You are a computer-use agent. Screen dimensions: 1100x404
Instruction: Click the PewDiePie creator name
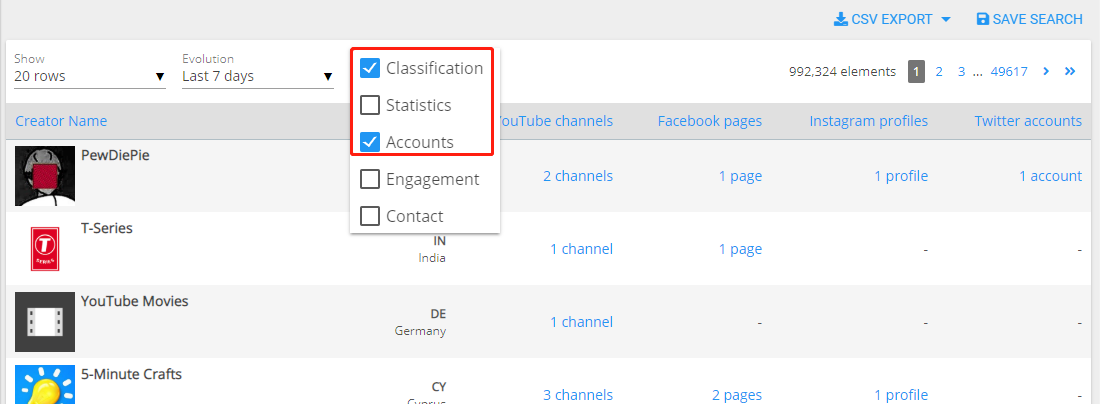pos(115,156)
